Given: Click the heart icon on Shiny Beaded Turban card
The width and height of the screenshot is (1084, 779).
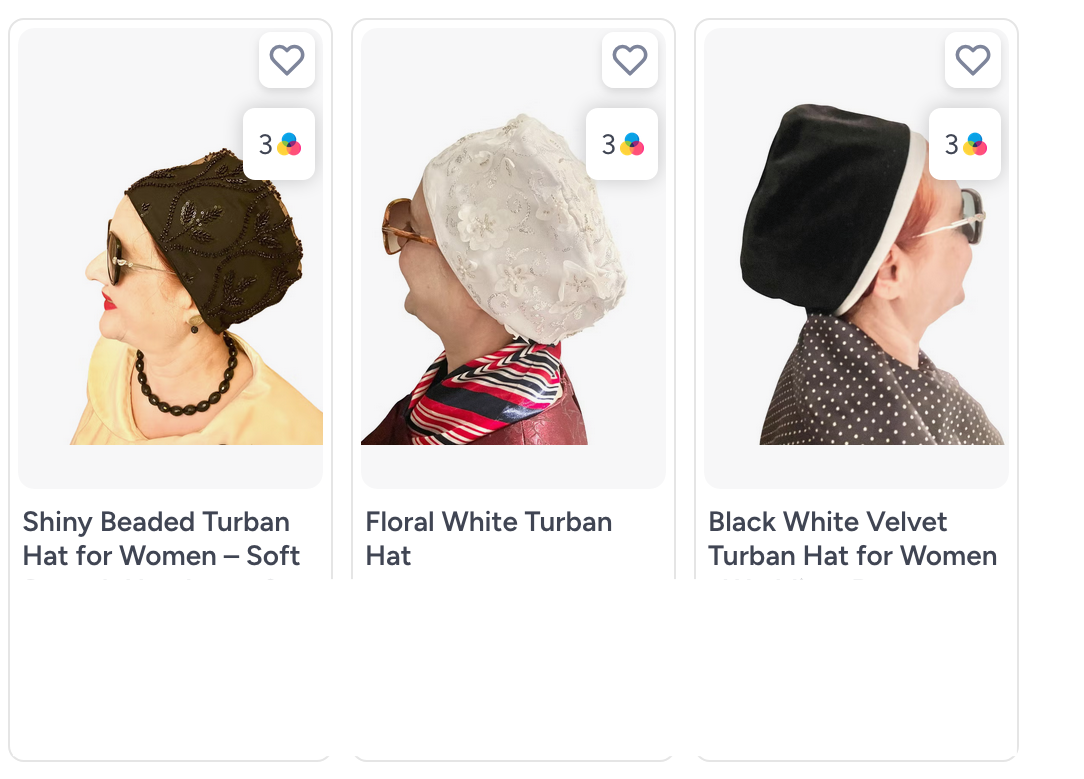Looking at the screenshot, I should click(x=287, y=60).
